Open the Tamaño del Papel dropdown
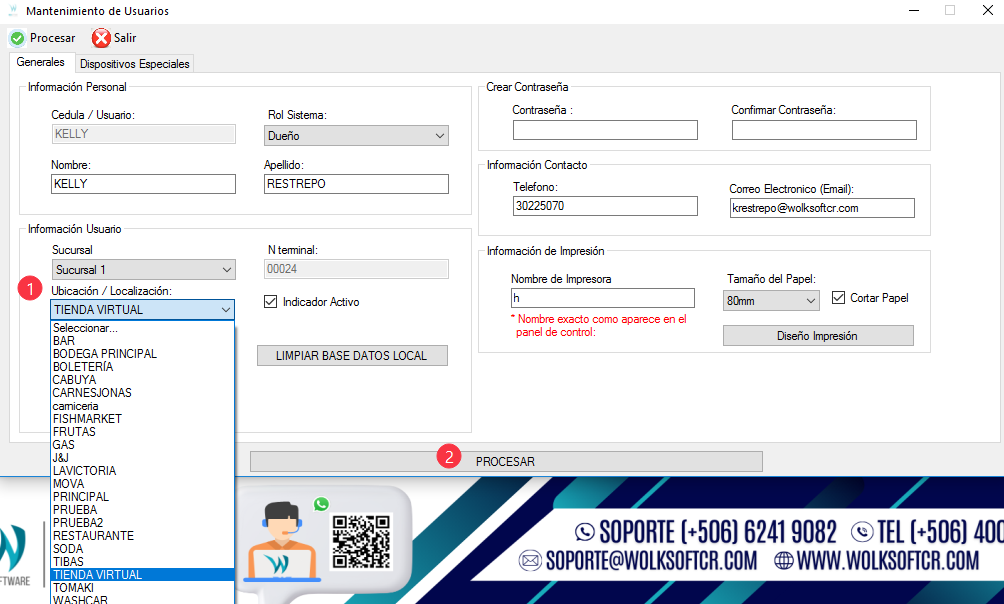The width and height of the screenshot is (1004, 604). [770, 300]
